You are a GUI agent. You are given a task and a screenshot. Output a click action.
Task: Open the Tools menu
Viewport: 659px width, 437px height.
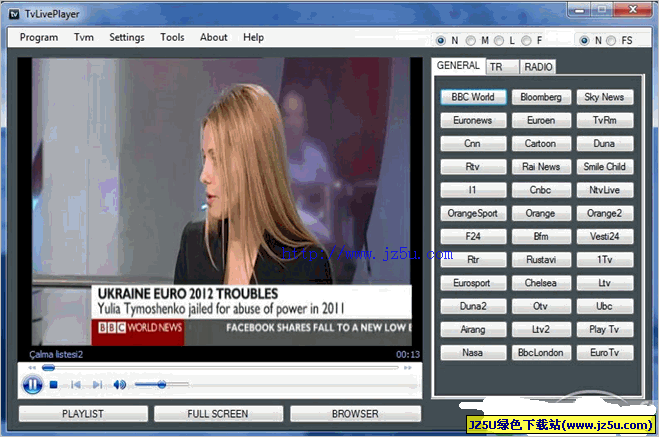tap(172, 37)
